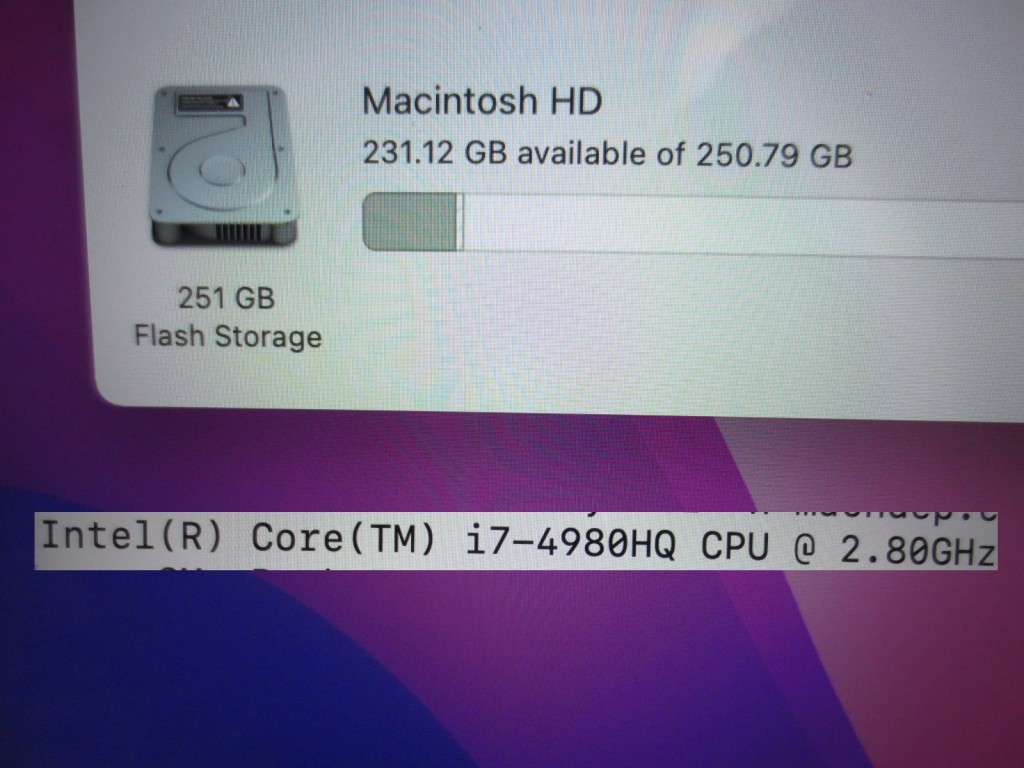
Task: Click the thin divider ending the used segment
Action: click(x=460, y=222)
